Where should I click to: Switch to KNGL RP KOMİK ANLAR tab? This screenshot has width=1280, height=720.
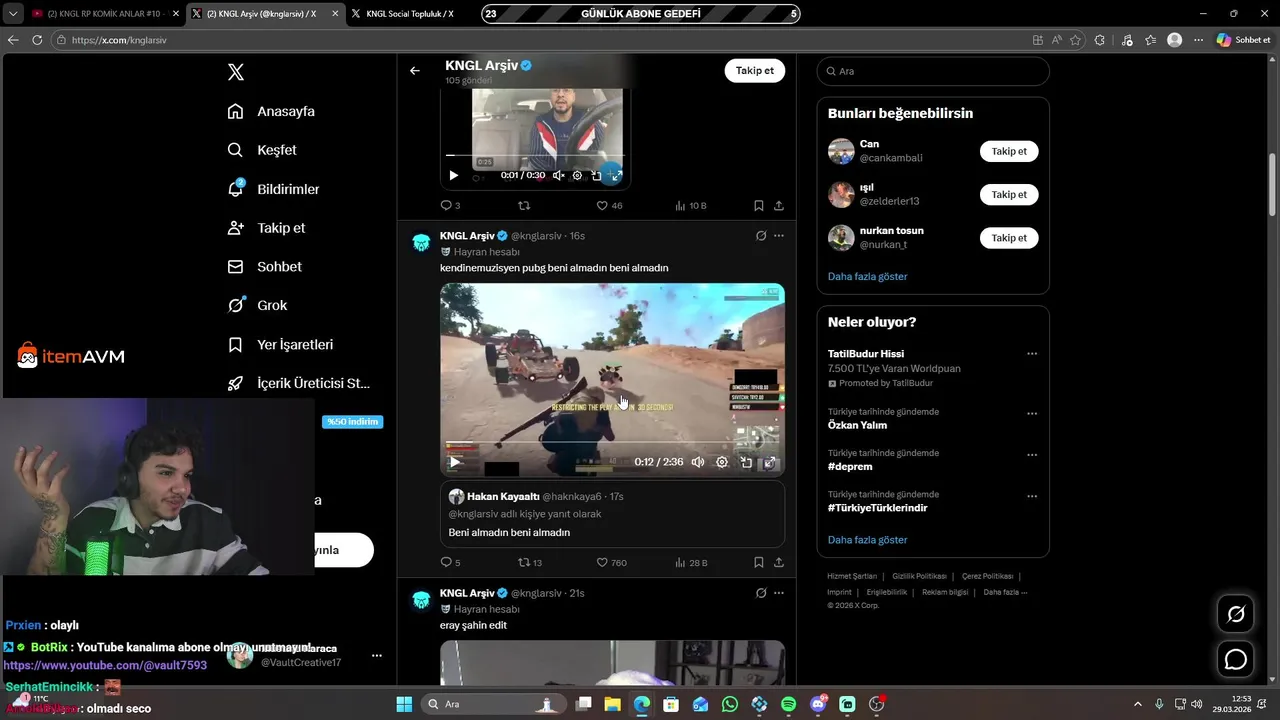point(104,14)
